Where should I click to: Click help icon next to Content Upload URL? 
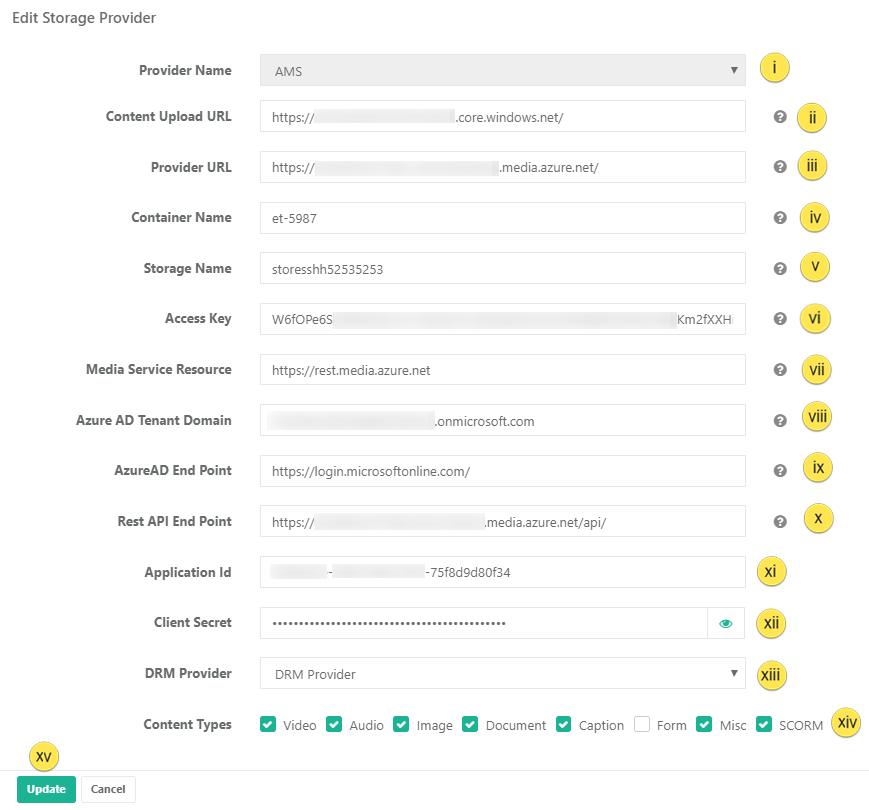tap(780, 117)
